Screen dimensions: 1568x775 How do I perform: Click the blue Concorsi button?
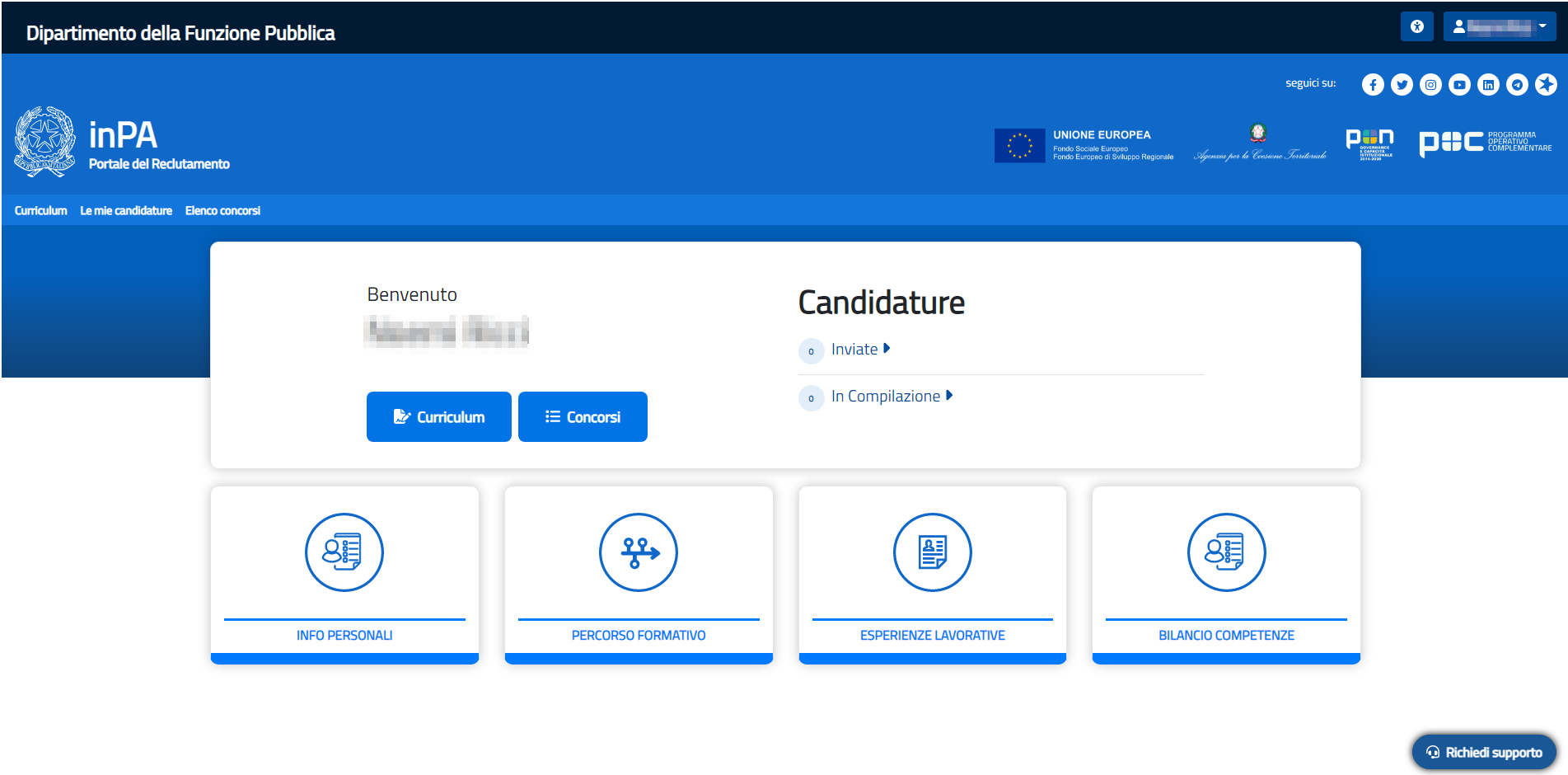(x=583, y=417)
